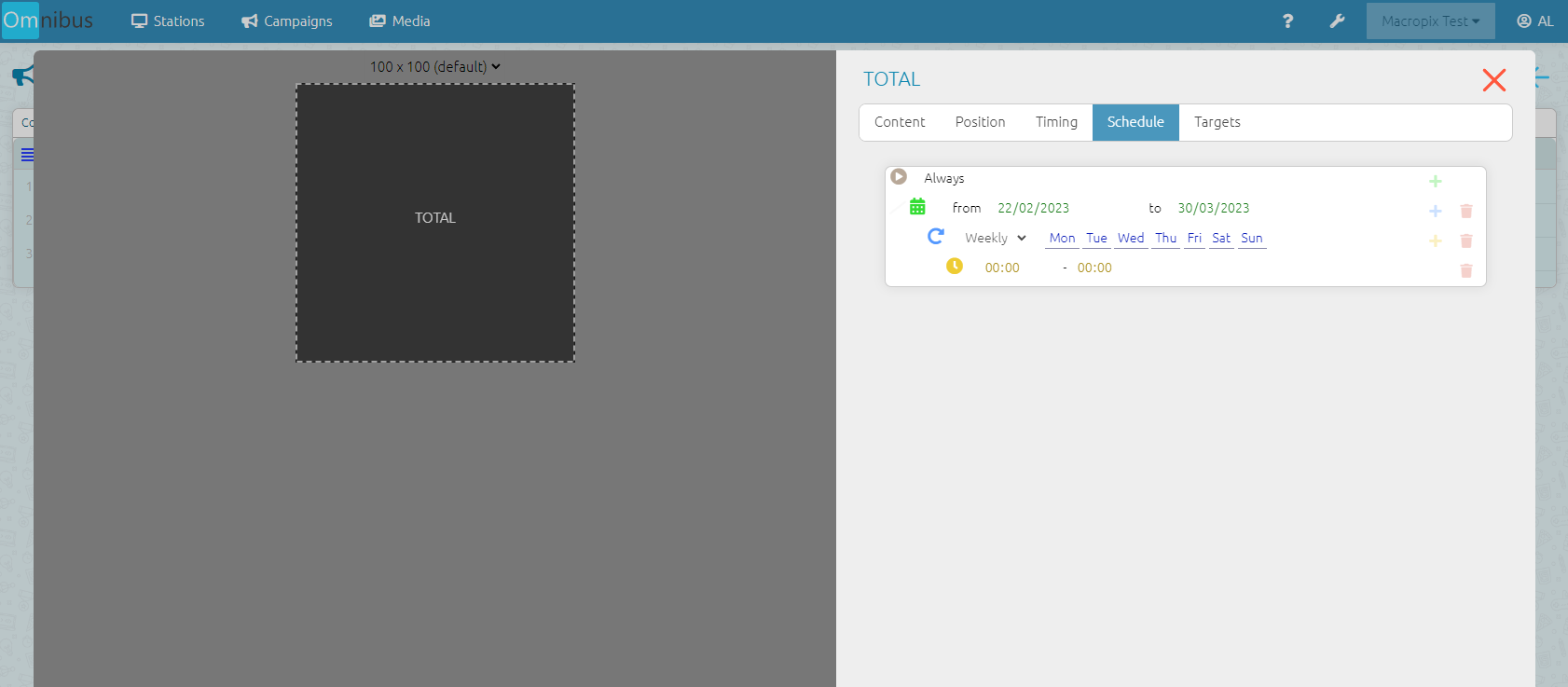Edit the from date 22/02/2023

point(1033,209)
